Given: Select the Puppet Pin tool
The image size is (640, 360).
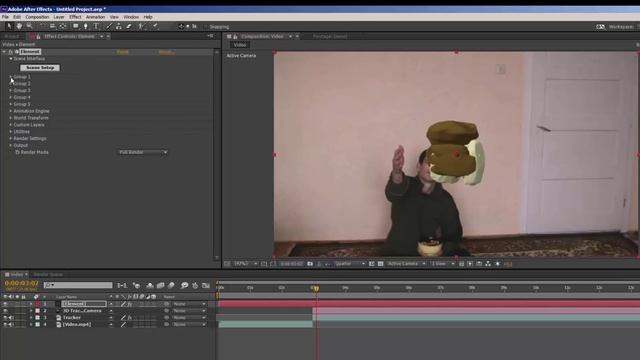Looking at the screenshot, I should (155, 26).
